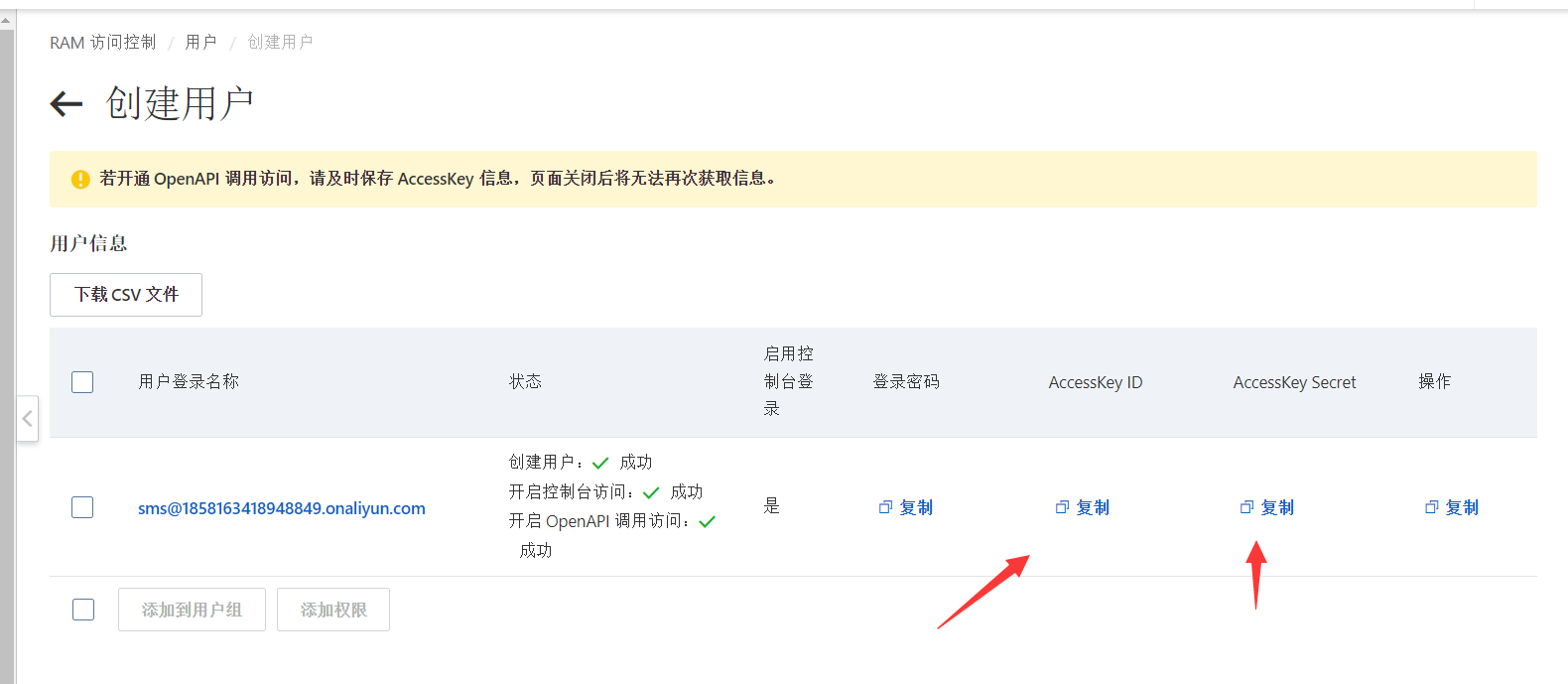Copy the AccessKey Secret value
Screen dimensions: 1568x684
click(x=1267, y=507)
